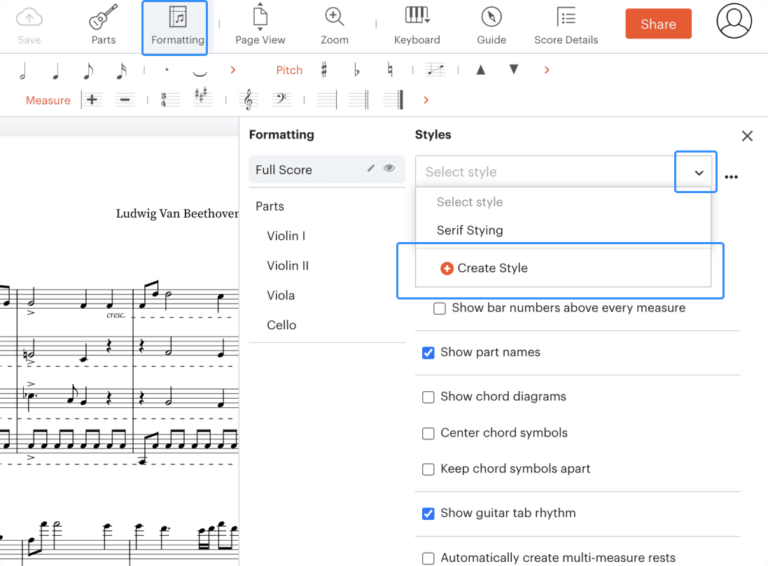Viewport: 768px width, 566px height.
Task: Click the grace note tool icon
Action: [435, 70]
